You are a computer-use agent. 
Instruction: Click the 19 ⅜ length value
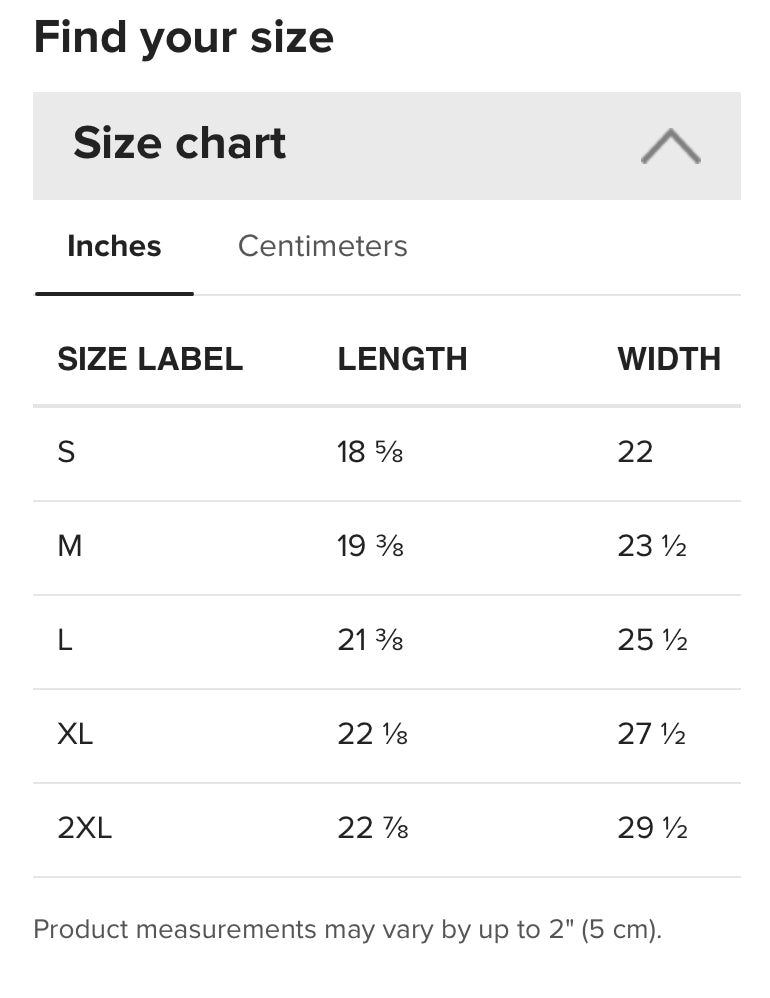pyautogui.click(x=370, y=546)
